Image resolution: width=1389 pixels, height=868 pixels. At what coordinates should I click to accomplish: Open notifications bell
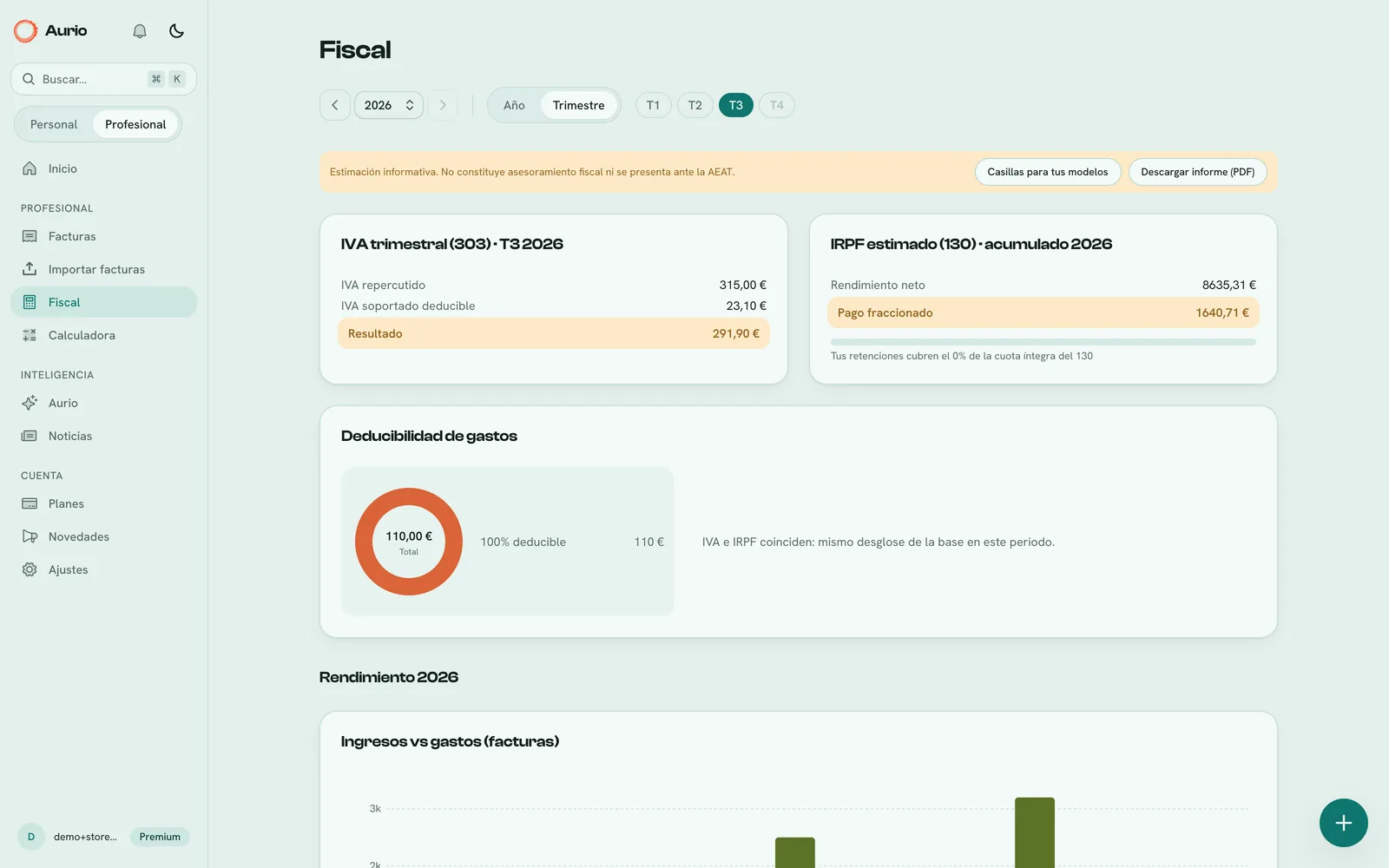coord(140,31)
